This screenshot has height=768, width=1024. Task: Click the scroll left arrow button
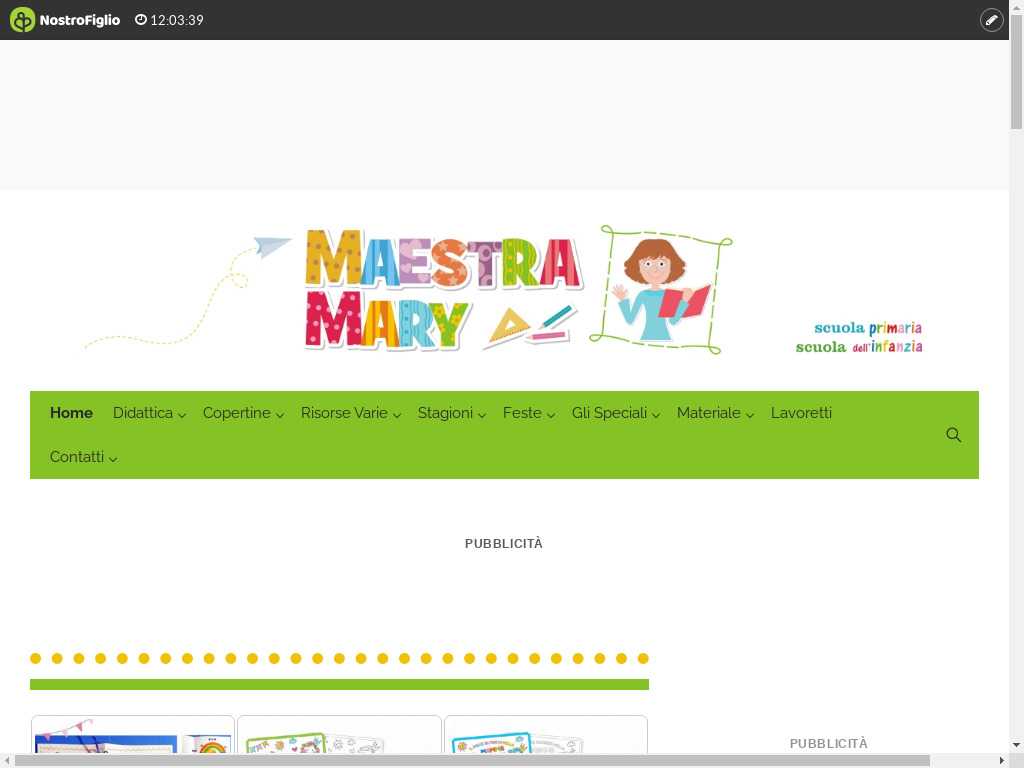pos(7,761)
